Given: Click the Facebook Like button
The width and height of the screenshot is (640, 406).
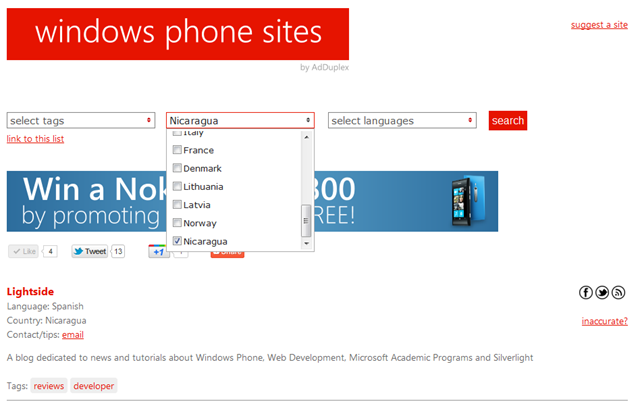Looking at the screenshot, I should [x=23, y=251].
